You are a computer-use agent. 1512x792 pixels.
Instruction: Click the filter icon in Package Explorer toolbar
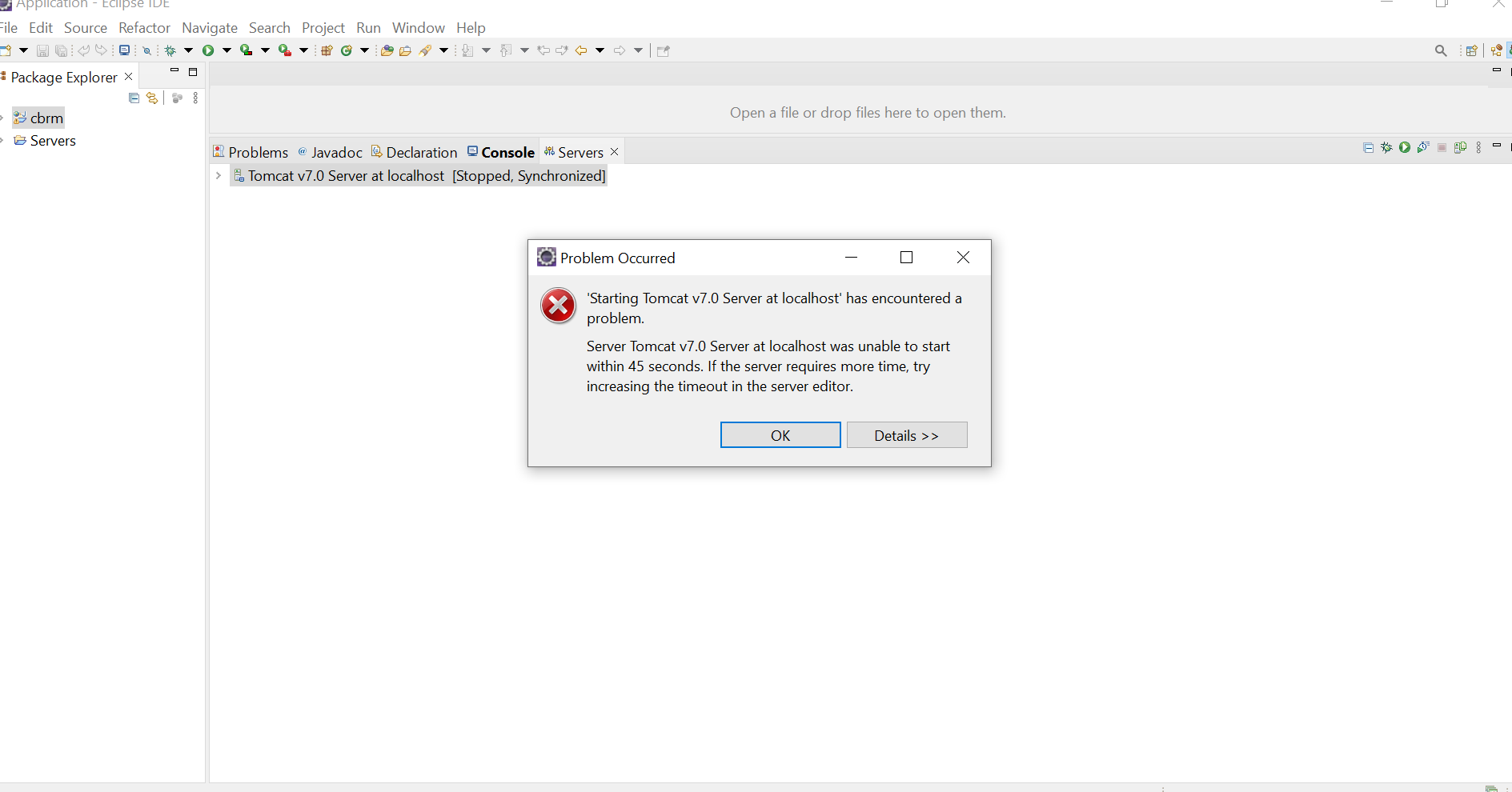point(178,98)
